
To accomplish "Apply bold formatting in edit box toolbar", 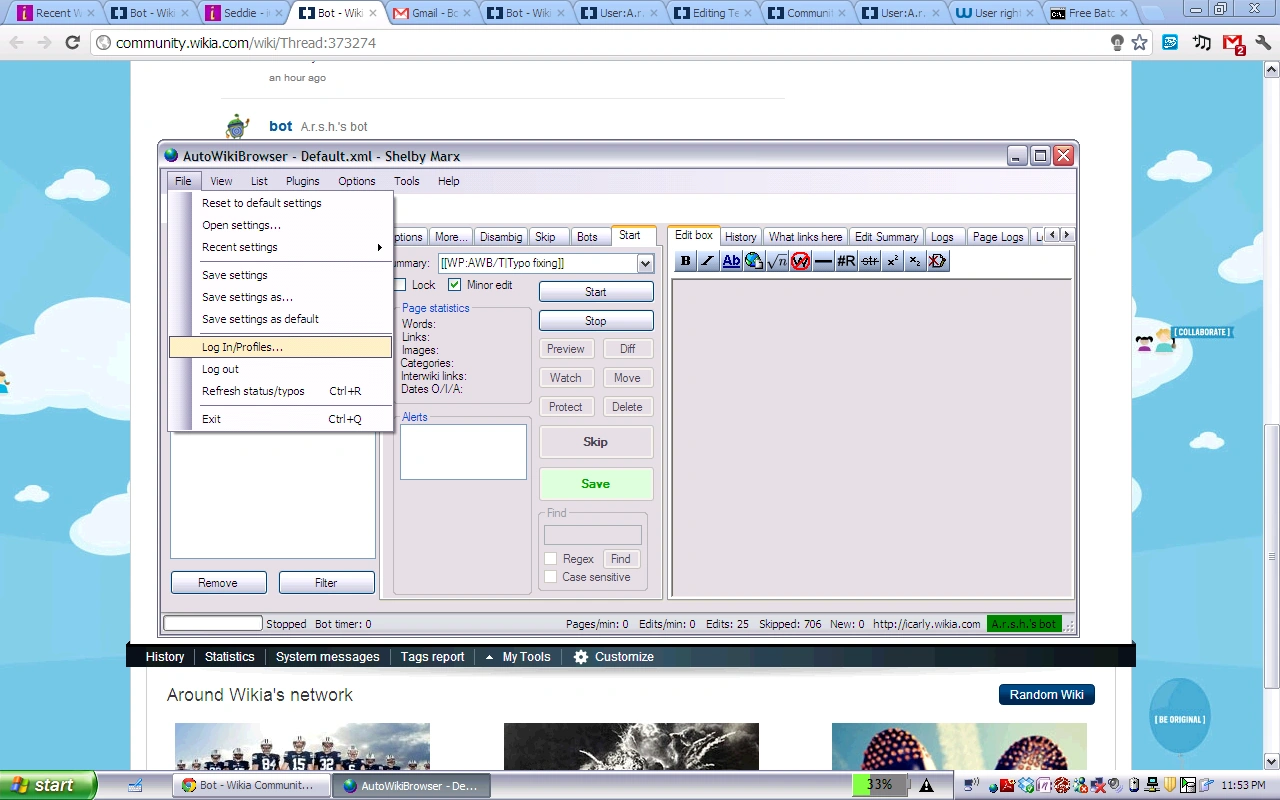I will 685,261.
